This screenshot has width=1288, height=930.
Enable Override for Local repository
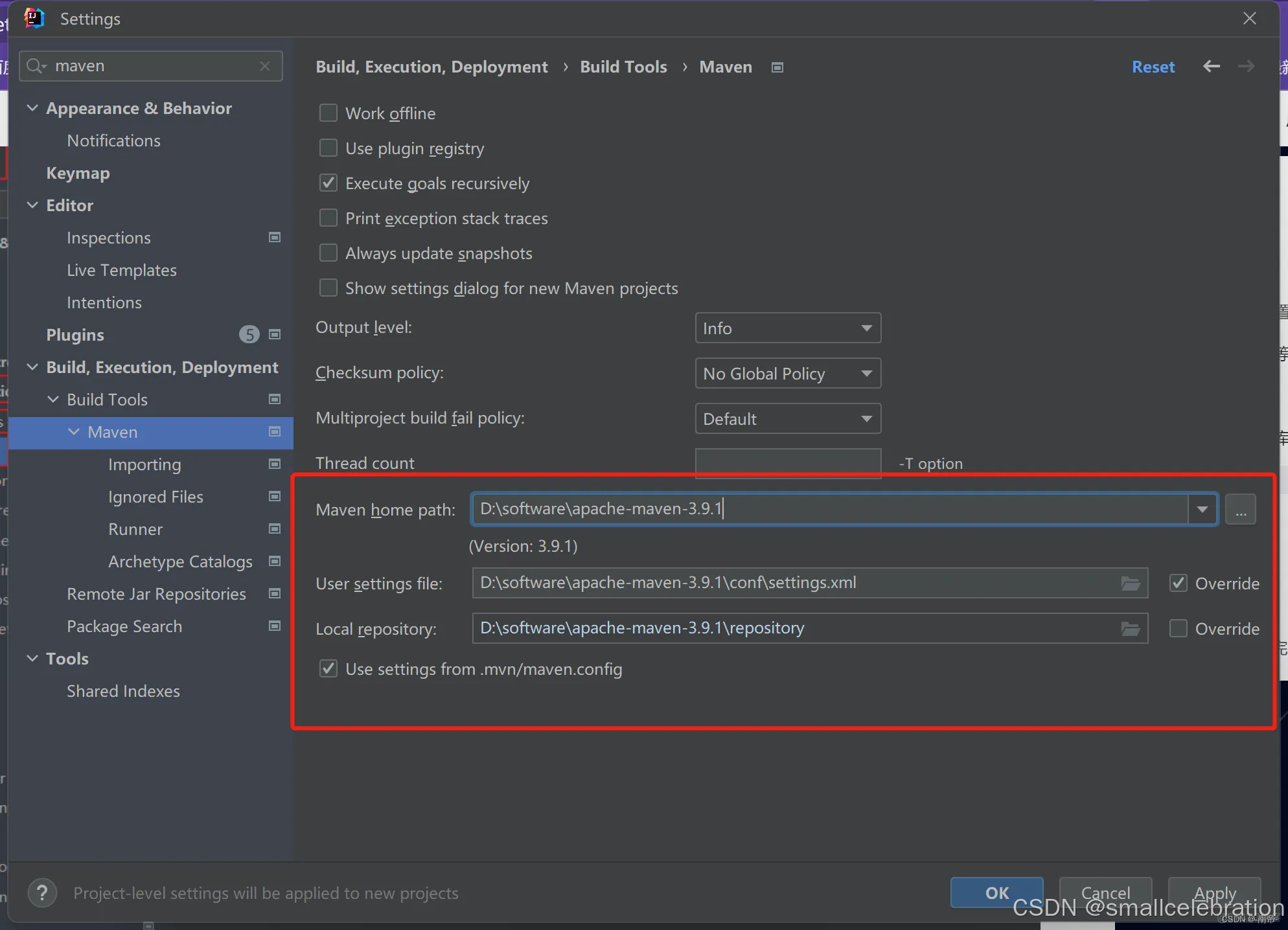[x=1178, y=628]
